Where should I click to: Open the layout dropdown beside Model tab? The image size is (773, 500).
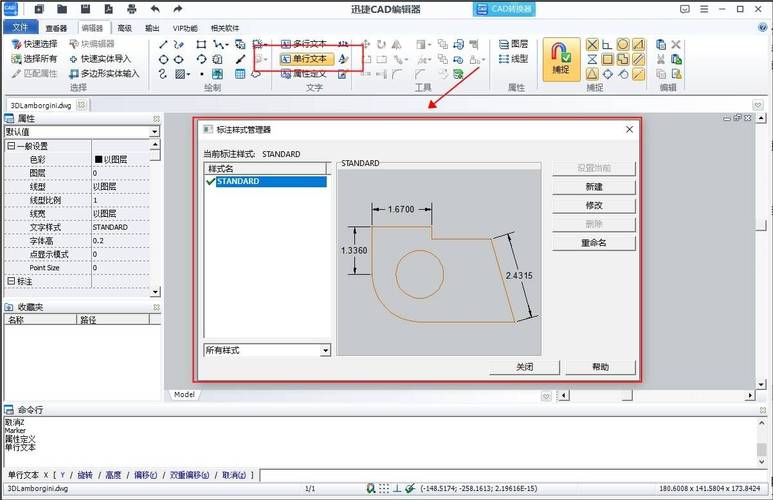pos(546,396)
